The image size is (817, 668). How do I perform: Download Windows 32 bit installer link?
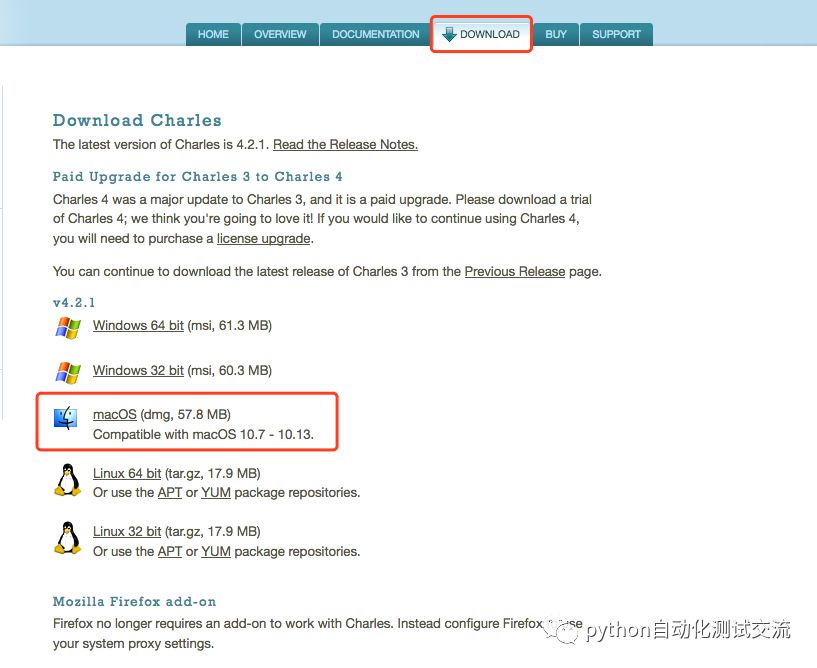coord(138,370)
